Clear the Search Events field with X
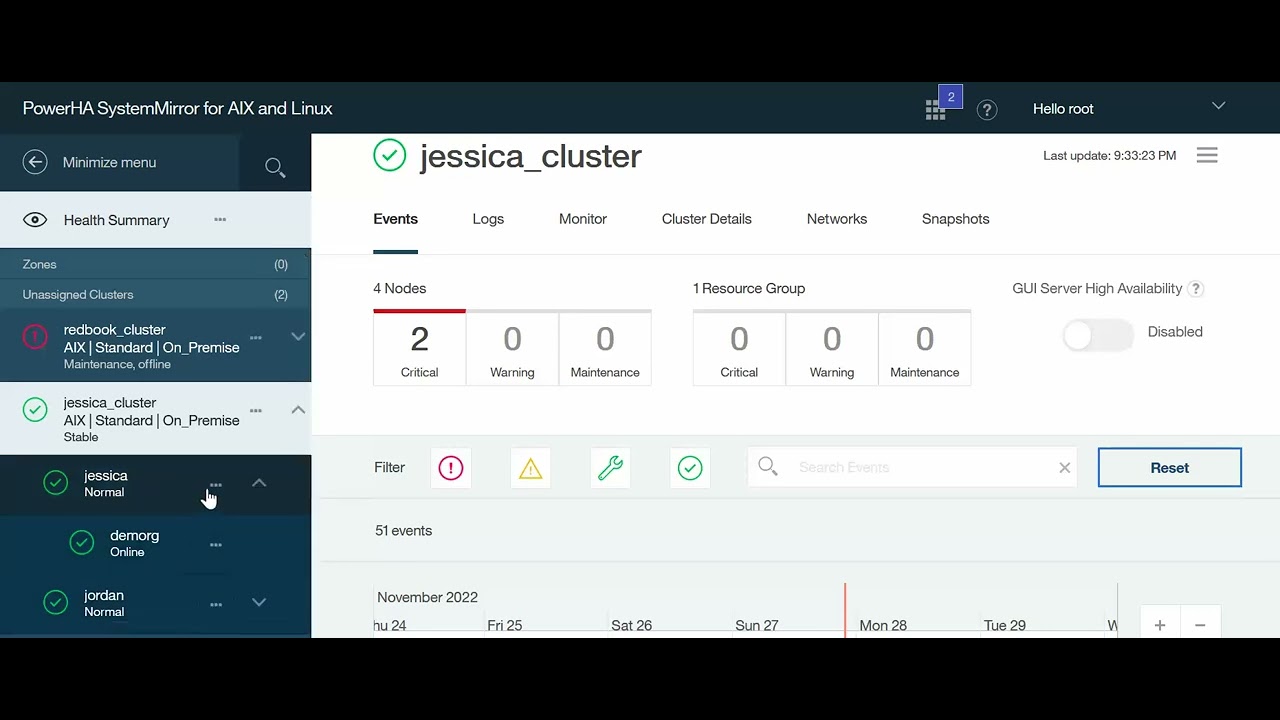Screen dimensions: 1280x720 [1065, 468]
